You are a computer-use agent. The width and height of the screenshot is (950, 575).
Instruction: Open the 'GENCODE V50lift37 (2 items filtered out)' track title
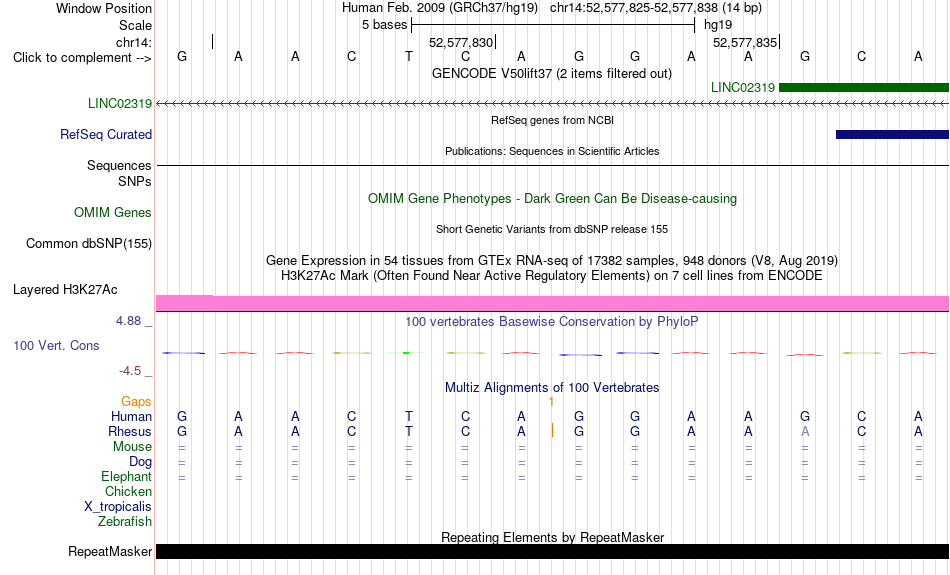point(551,73)
